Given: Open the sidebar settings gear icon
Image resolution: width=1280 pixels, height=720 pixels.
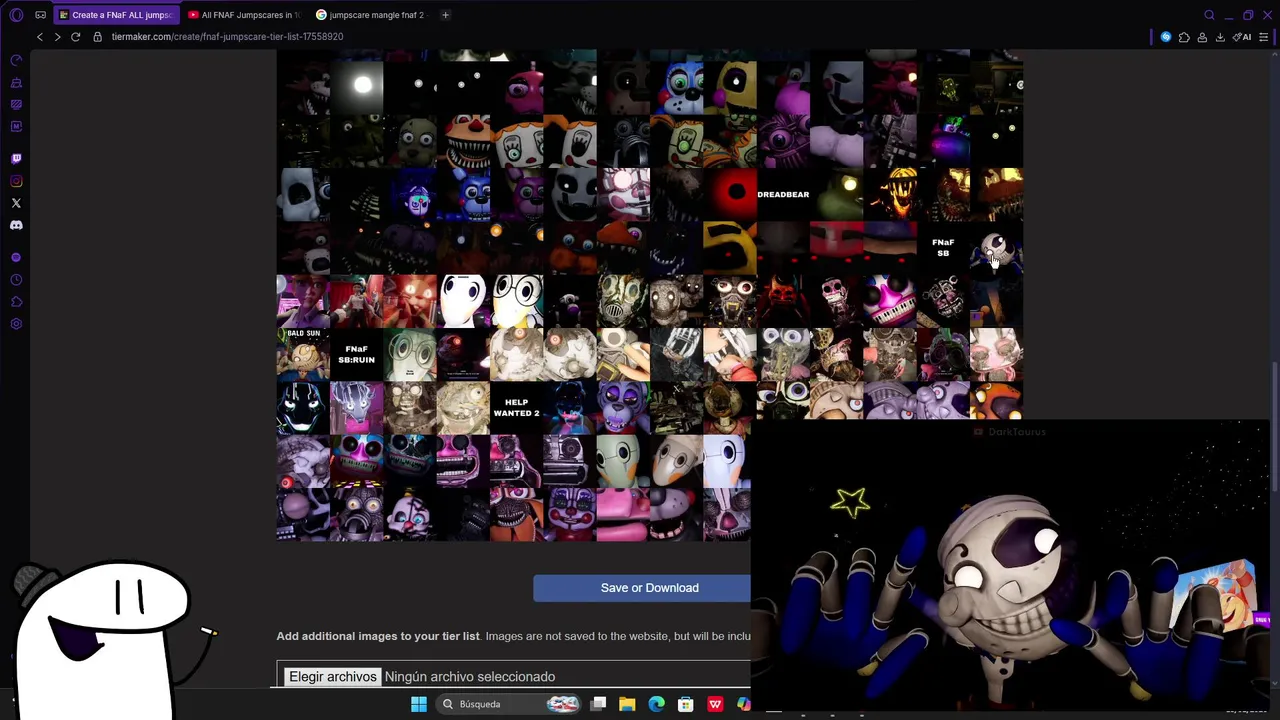Looking at the screenshot, I should pos(16,324).
